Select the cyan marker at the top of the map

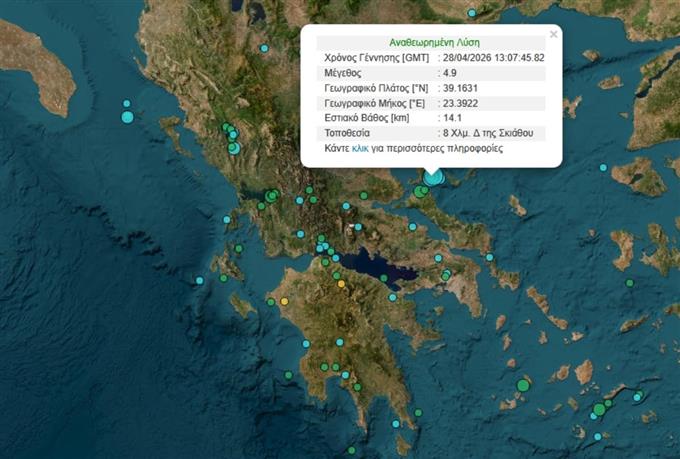pos(472,14)
